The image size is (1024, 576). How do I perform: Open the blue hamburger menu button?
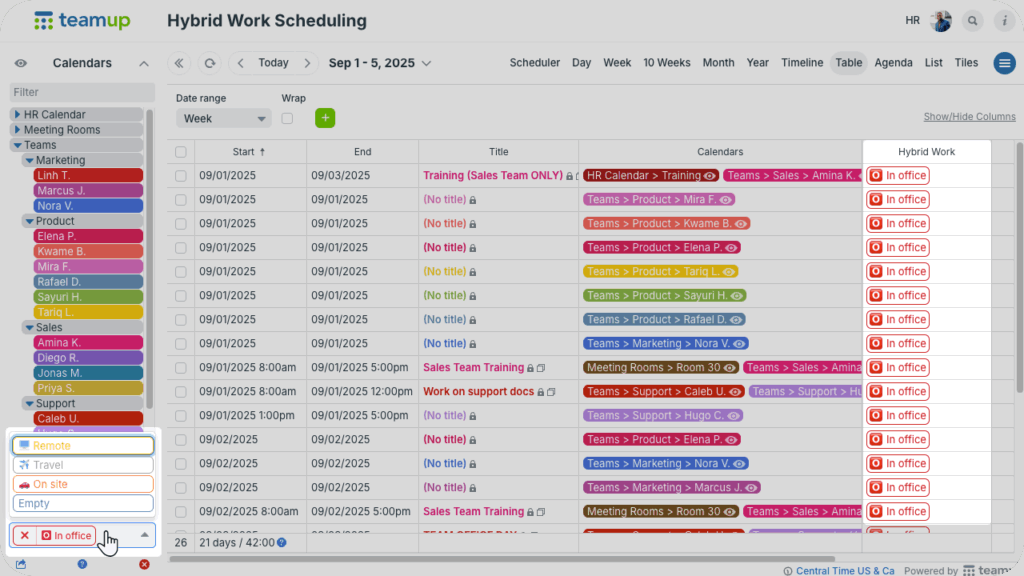point(1004,63)
